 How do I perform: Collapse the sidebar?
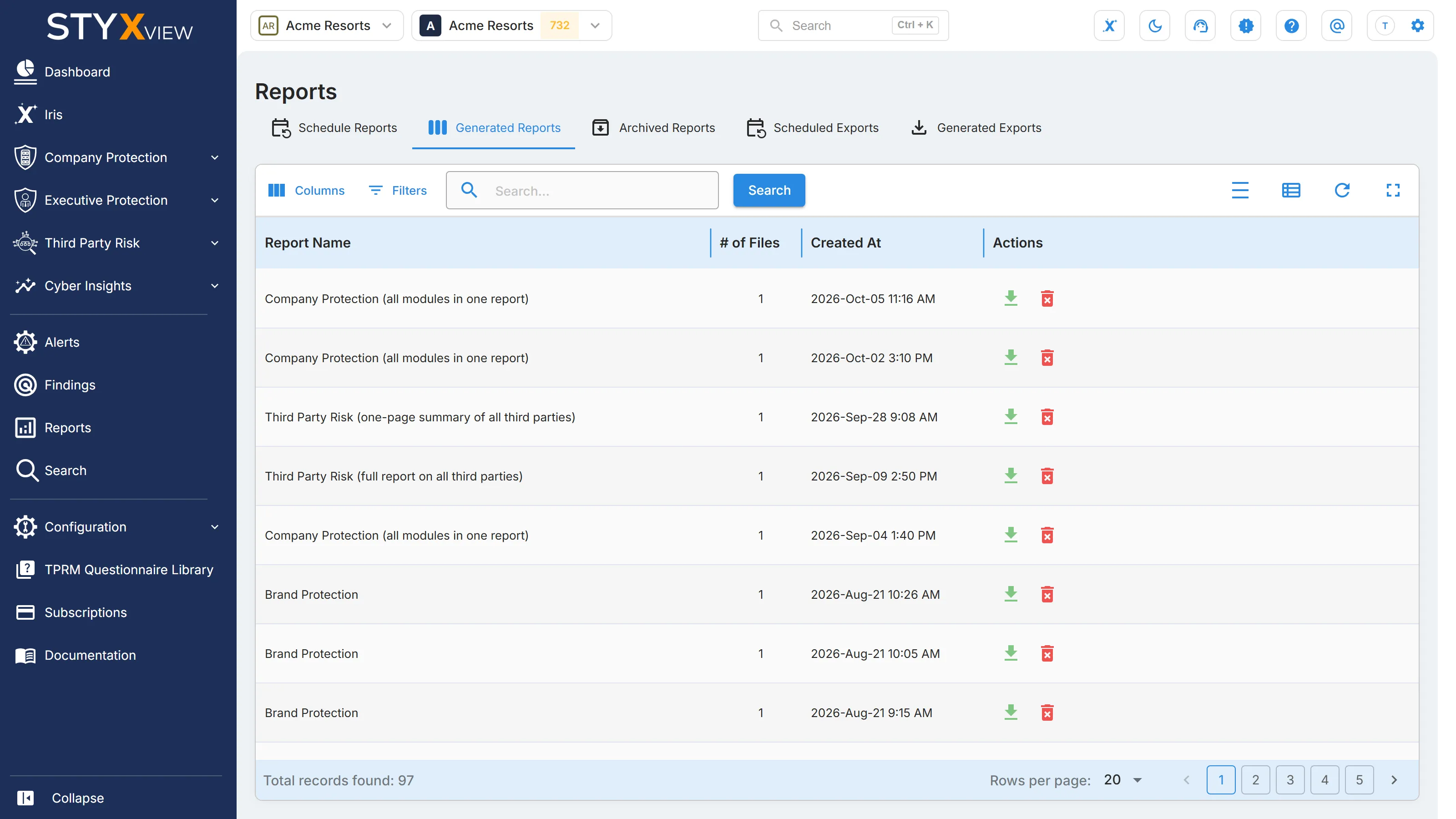[x=61, y=798]
